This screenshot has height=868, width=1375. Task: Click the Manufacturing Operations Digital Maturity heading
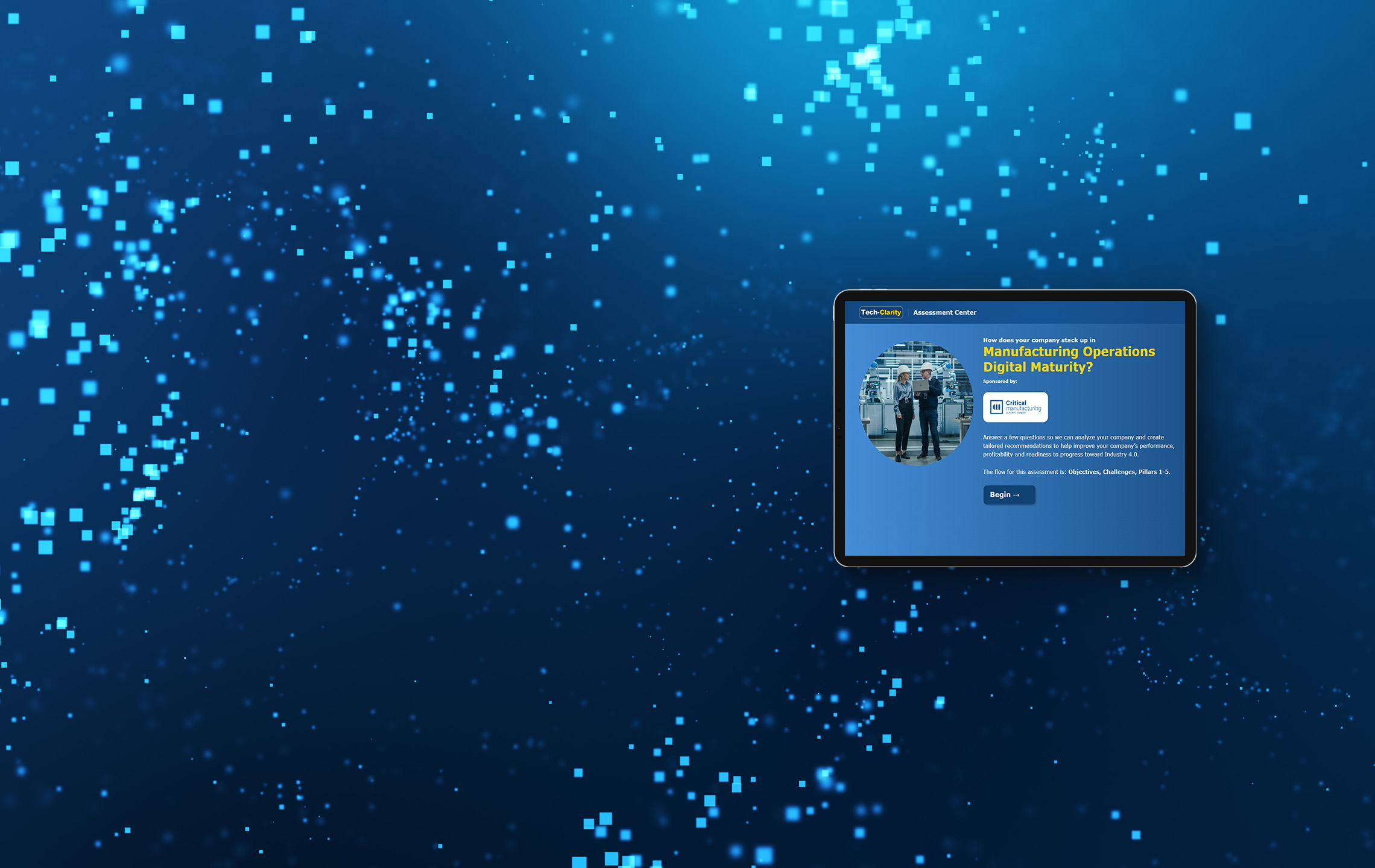1069,352
